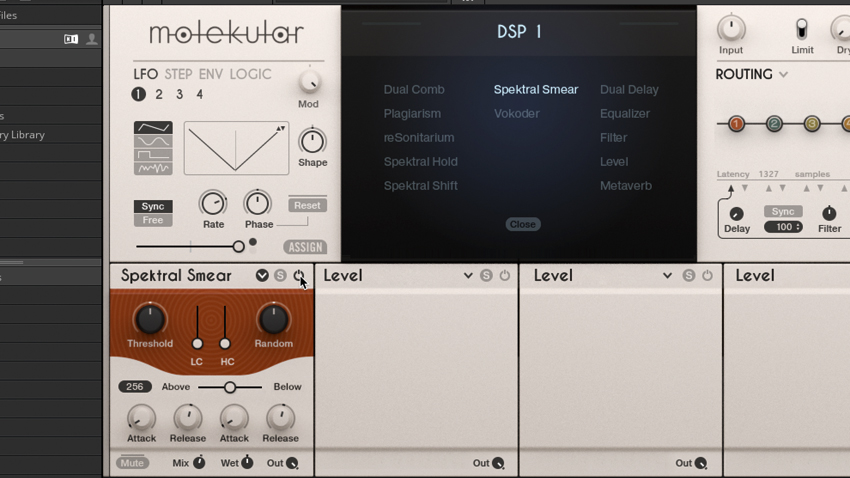Switch to the ENV modulator tab
850x478 pixels.
point(211,74)
